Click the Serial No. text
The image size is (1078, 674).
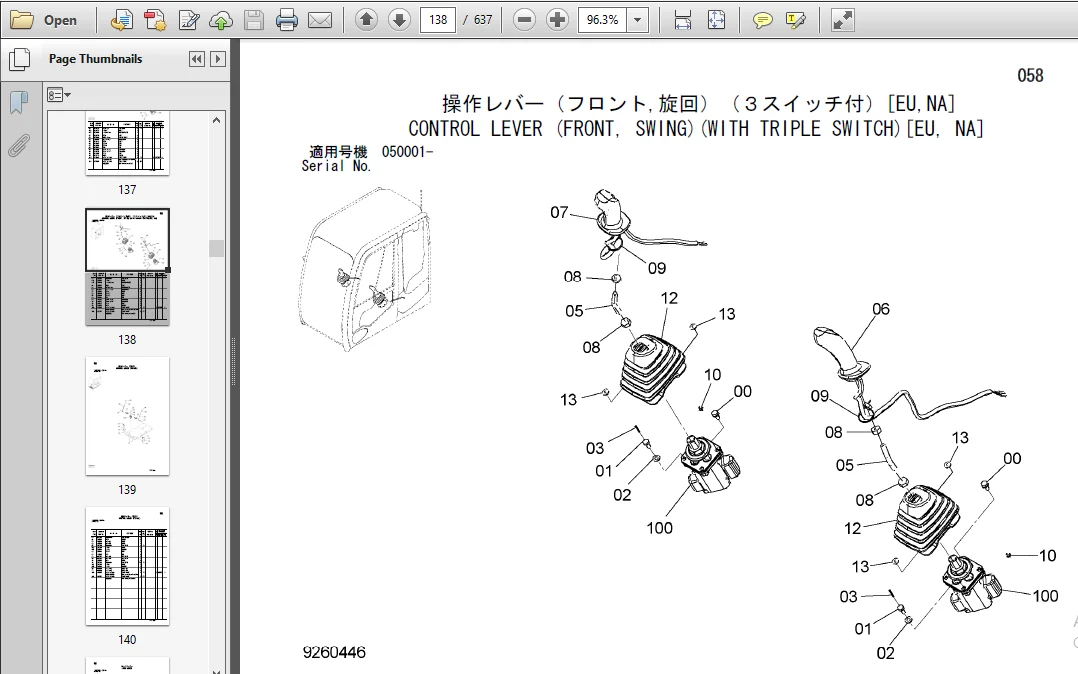click(336, 166)
